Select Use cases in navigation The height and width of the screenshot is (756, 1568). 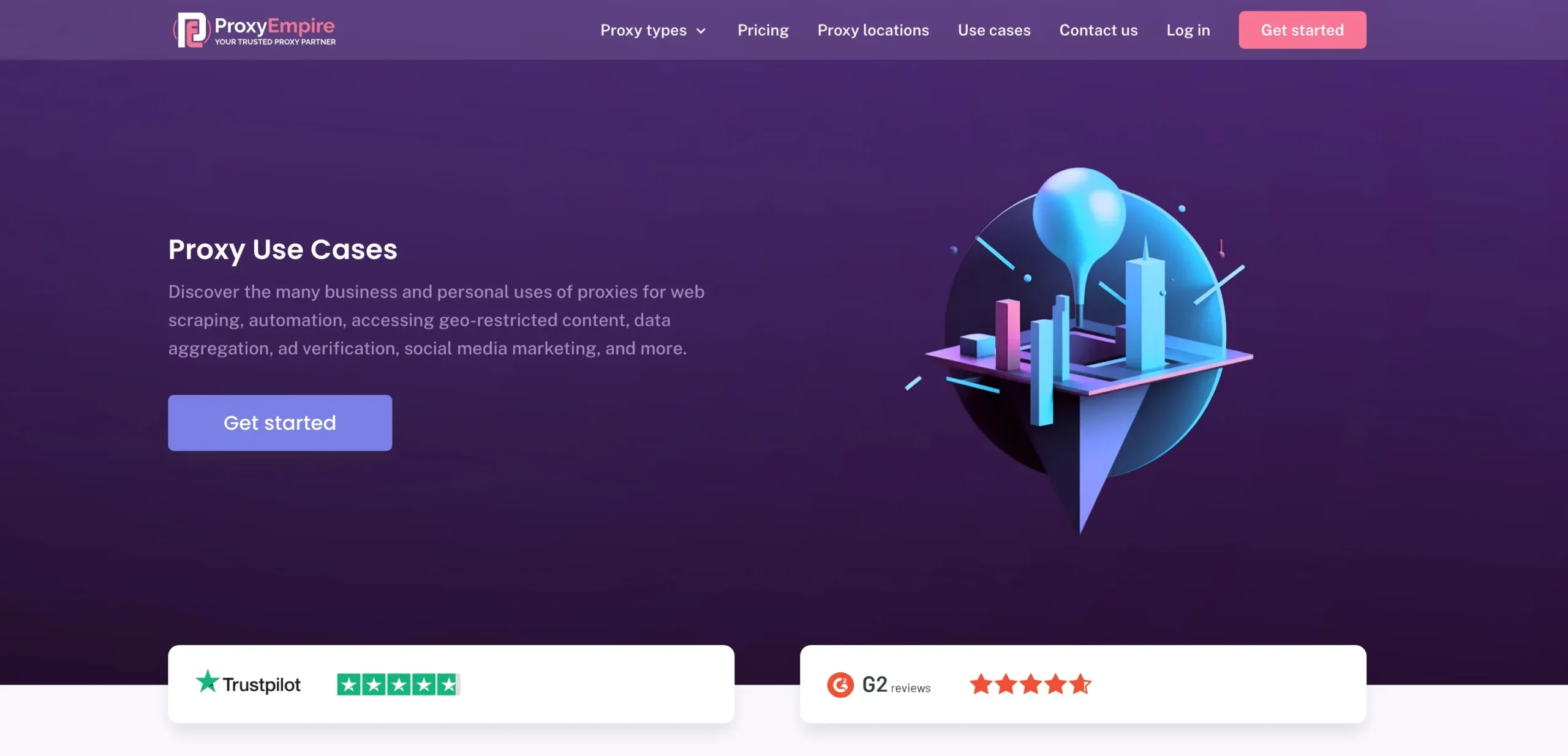coord(993,30)
